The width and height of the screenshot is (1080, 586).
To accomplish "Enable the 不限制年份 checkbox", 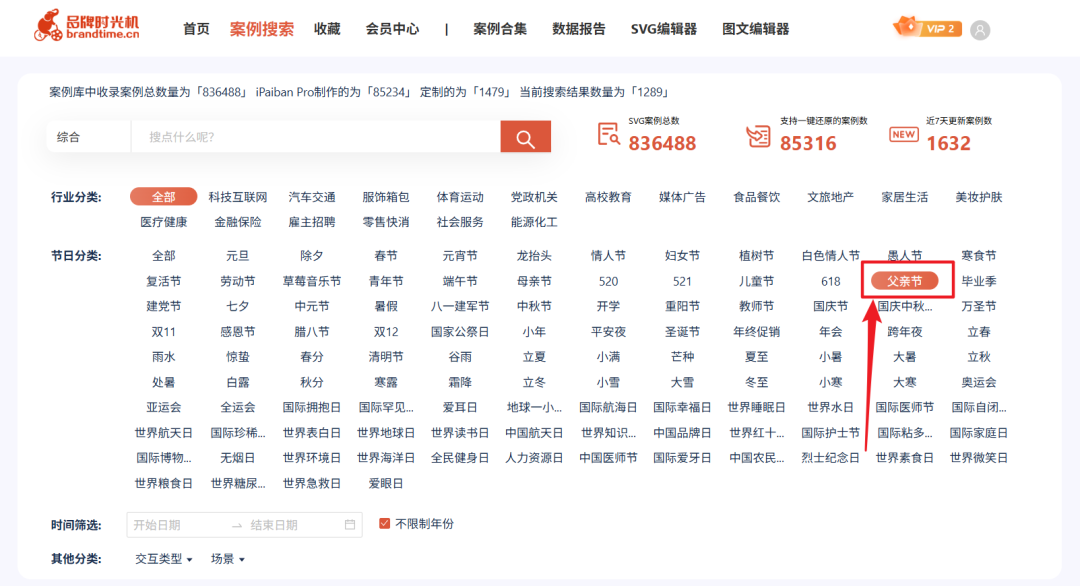I will pyautogui.click(x=383, y=522).
